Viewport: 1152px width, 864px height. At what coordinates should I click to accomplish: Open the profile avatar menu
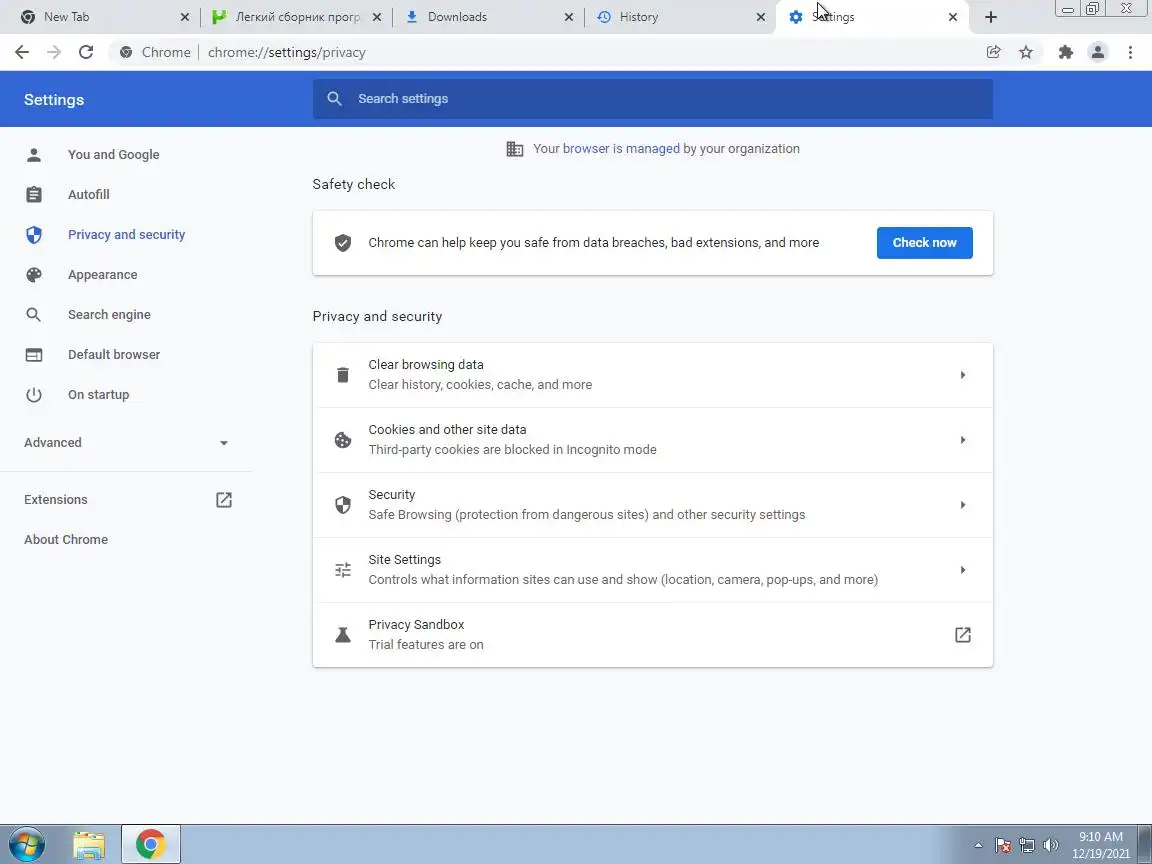(x=1098, y=52)
